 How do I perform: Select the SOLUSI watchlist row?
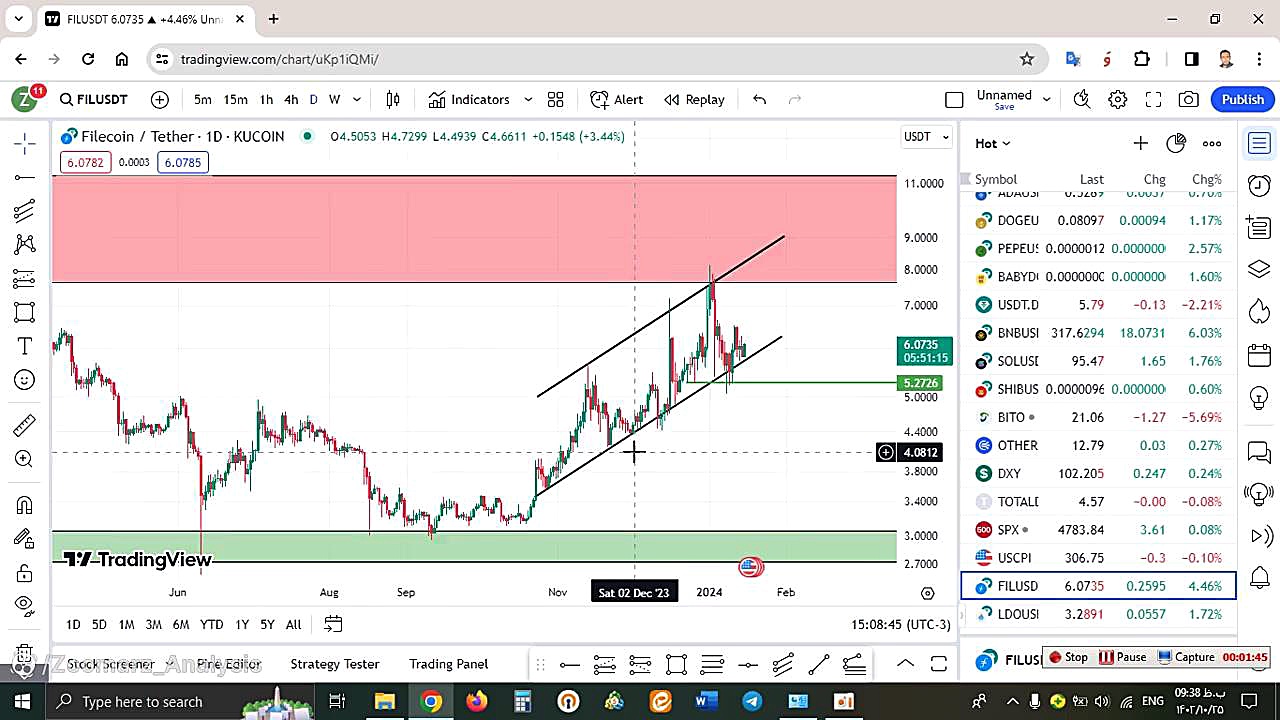pyautogui.click(x=1098, y=361)
